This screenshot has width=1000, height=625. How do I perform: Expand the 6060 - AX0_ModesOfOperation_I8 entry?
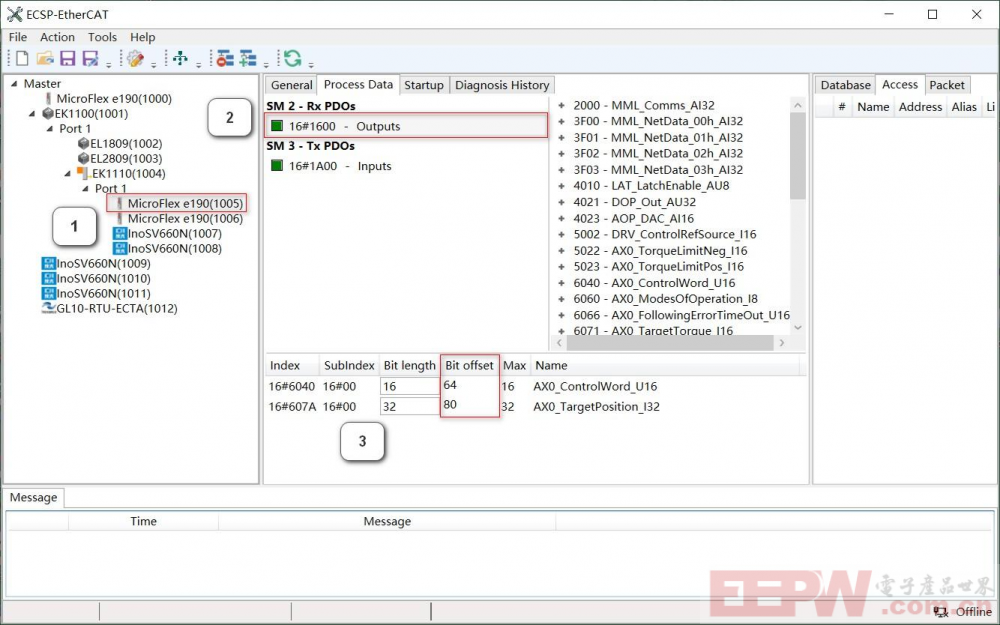tap(561, 299)
